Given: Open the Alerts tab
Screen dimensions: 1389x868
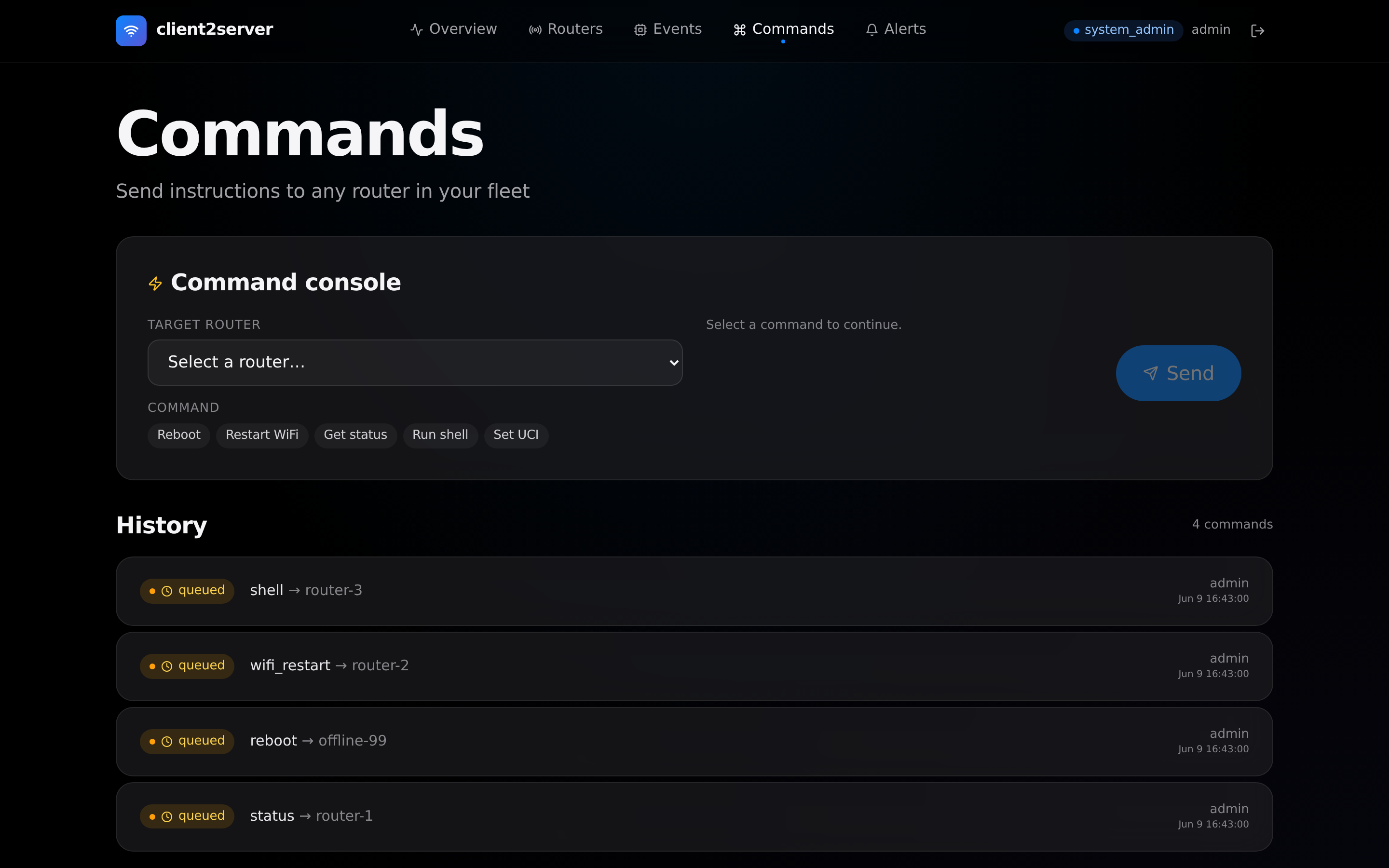Looking at the screenshot, I should click(x=896, y=29).
